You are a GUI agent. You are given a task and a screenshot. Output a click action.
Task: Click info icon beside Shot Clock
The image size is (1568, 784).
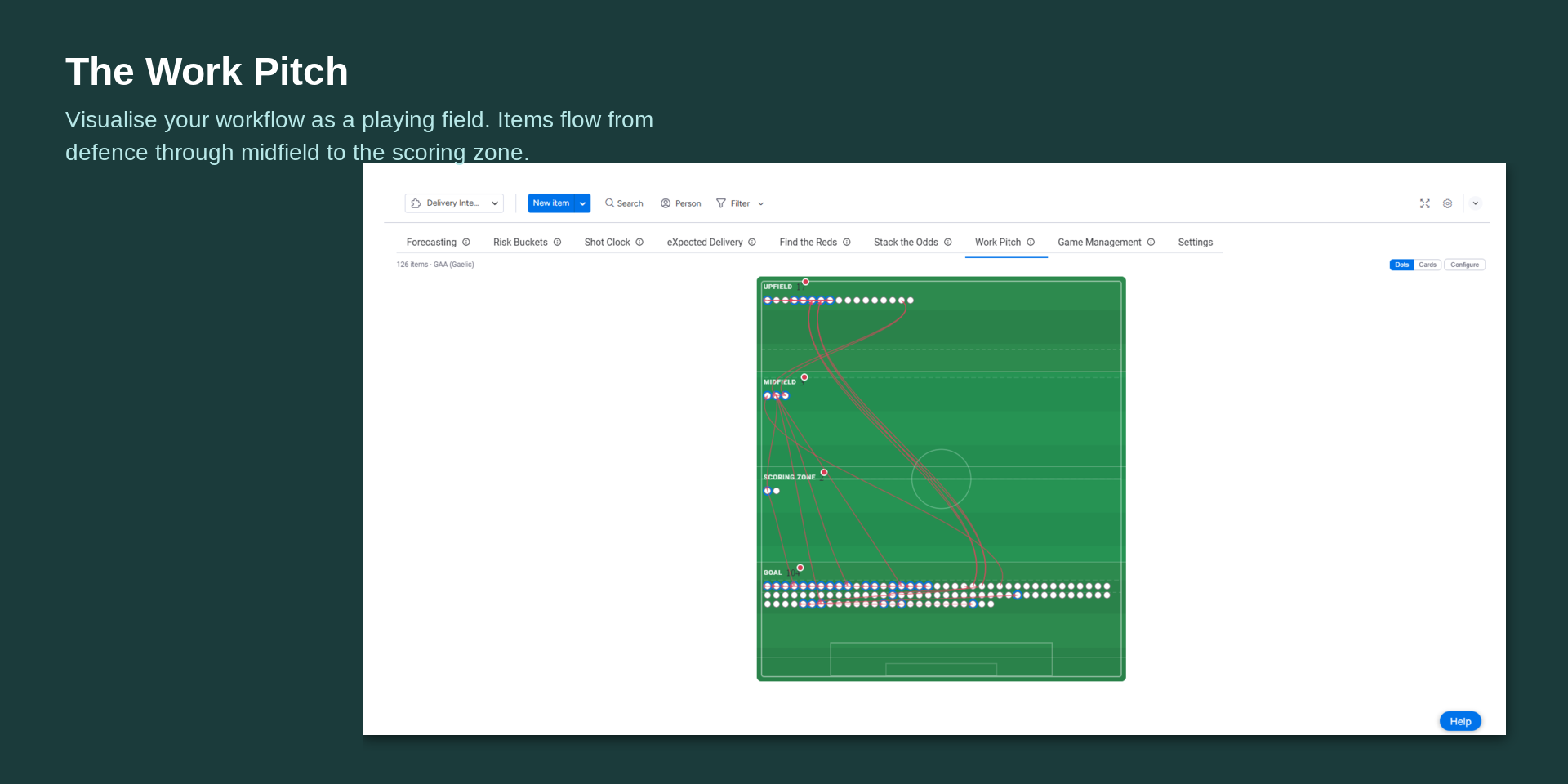[x=639, y=243]
